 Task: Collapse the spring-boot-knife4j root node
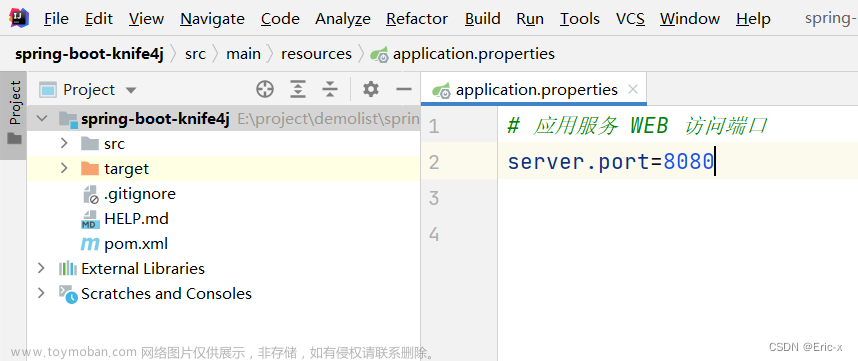(x=42, y=118)
